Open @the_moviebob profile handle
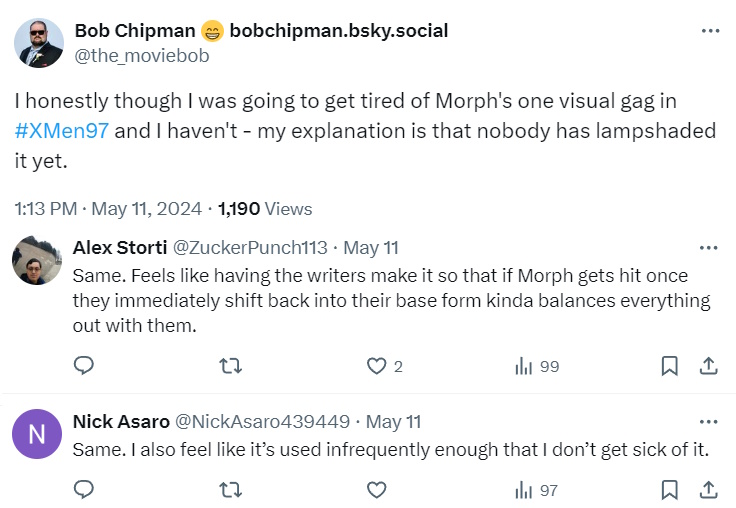Image resolution: width=736 pixels, height=508 pixels. pos(142,56)
